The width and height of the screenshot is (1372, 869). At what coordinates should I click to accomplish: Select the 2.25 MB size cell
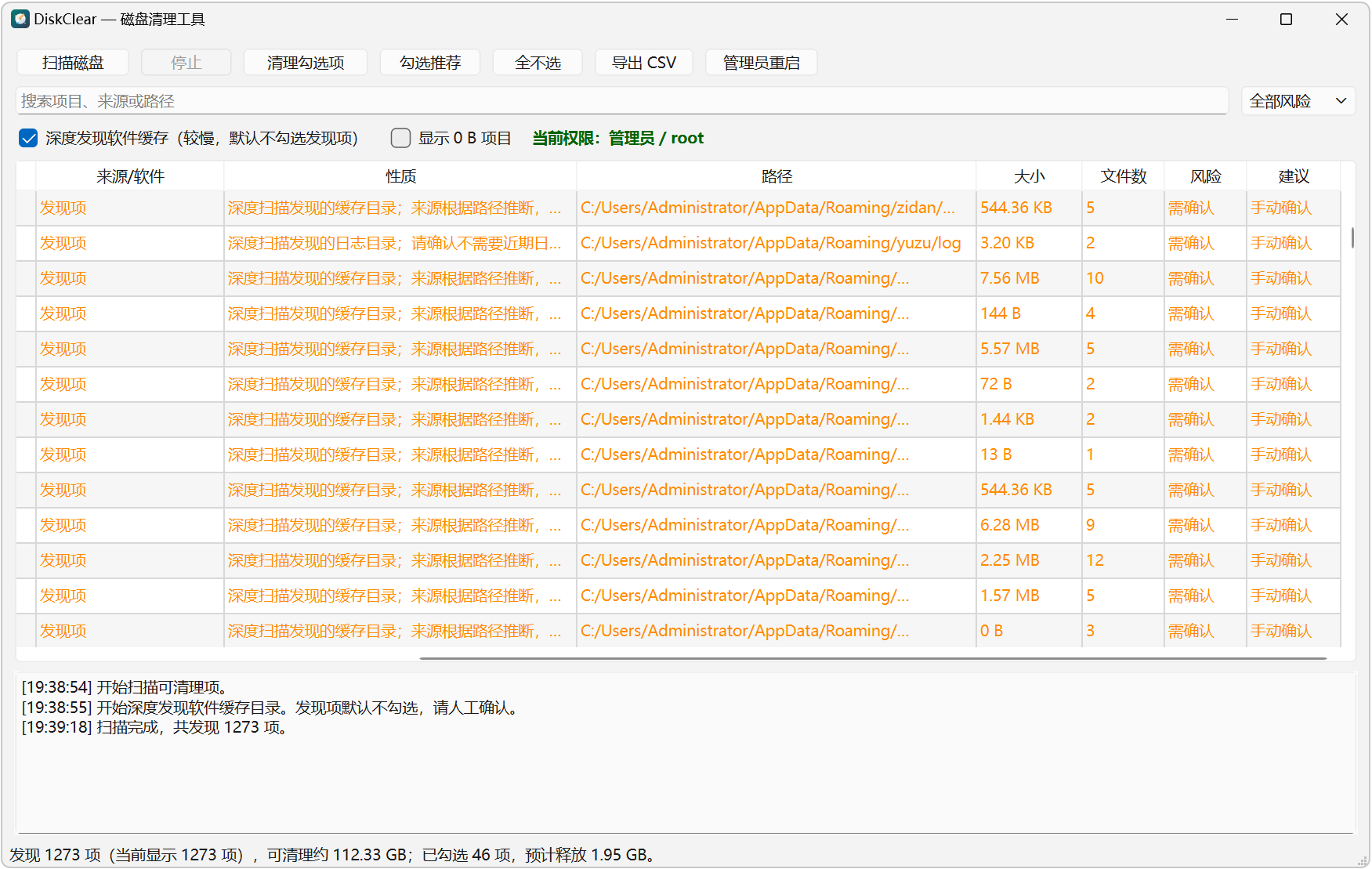point(1029,560)
